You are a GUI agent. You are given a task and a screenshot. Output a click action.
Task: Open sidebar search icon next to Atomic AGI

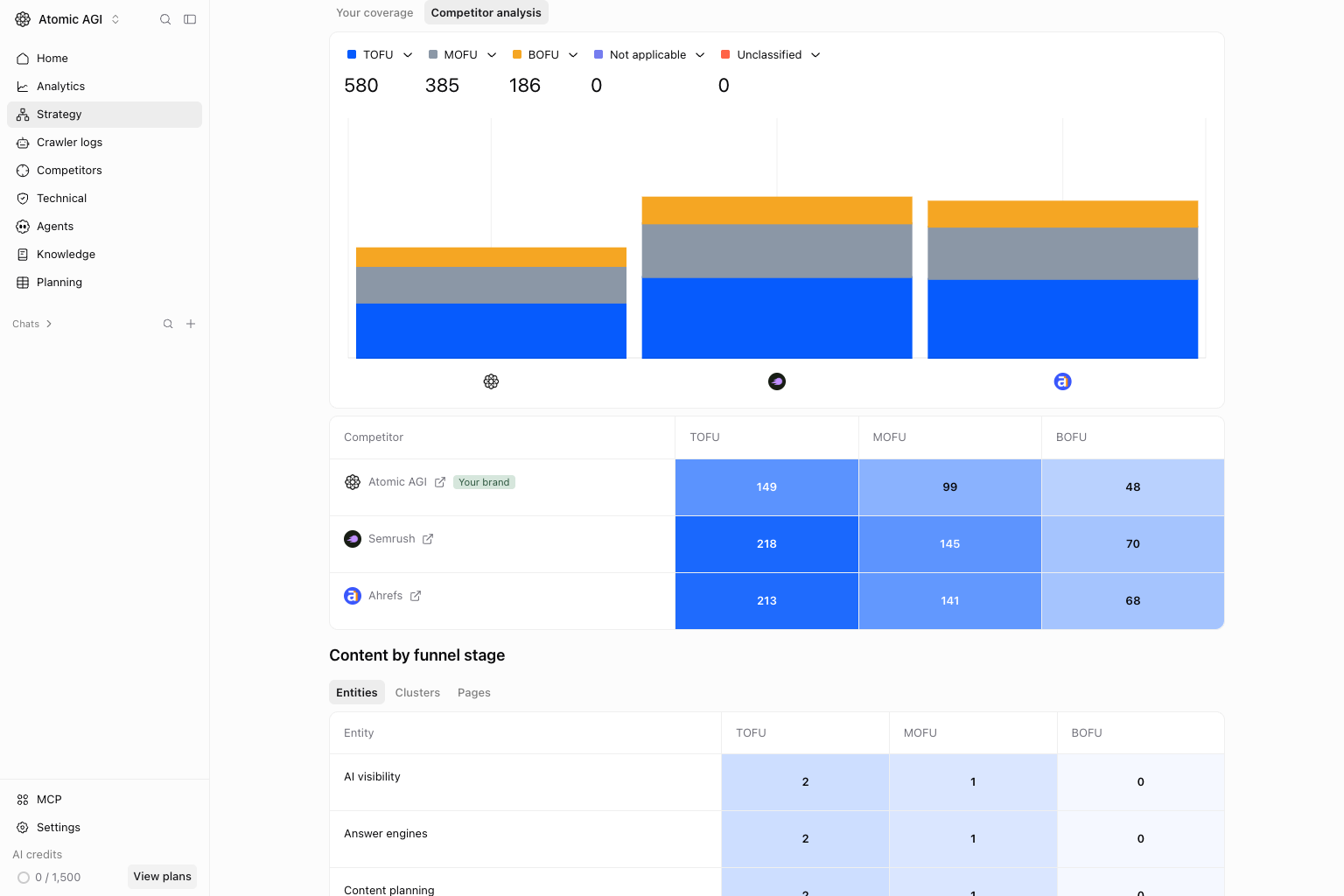point(165,19)
